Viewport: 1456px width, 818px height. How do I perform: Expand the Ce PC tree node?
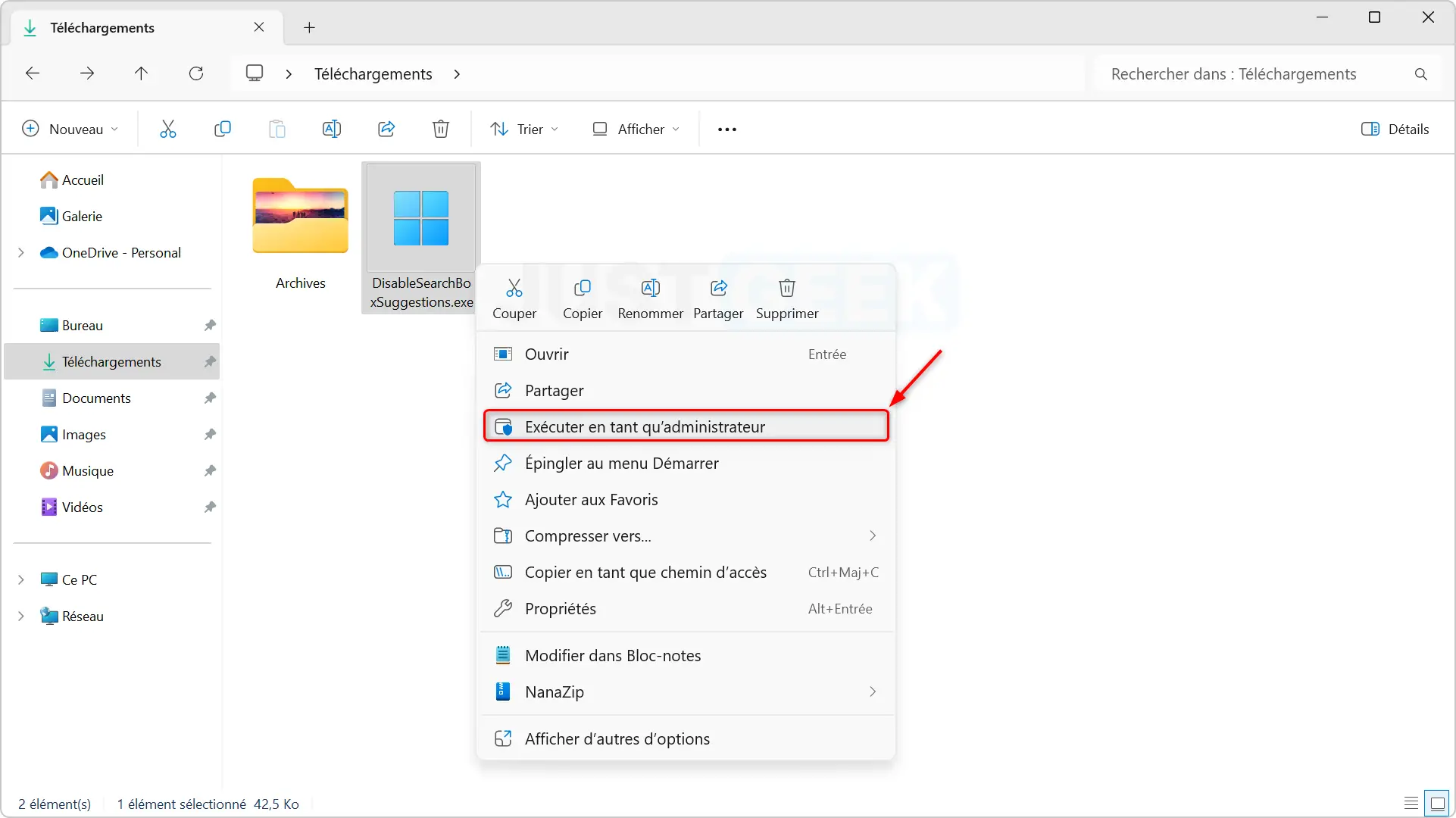[21, 580]
